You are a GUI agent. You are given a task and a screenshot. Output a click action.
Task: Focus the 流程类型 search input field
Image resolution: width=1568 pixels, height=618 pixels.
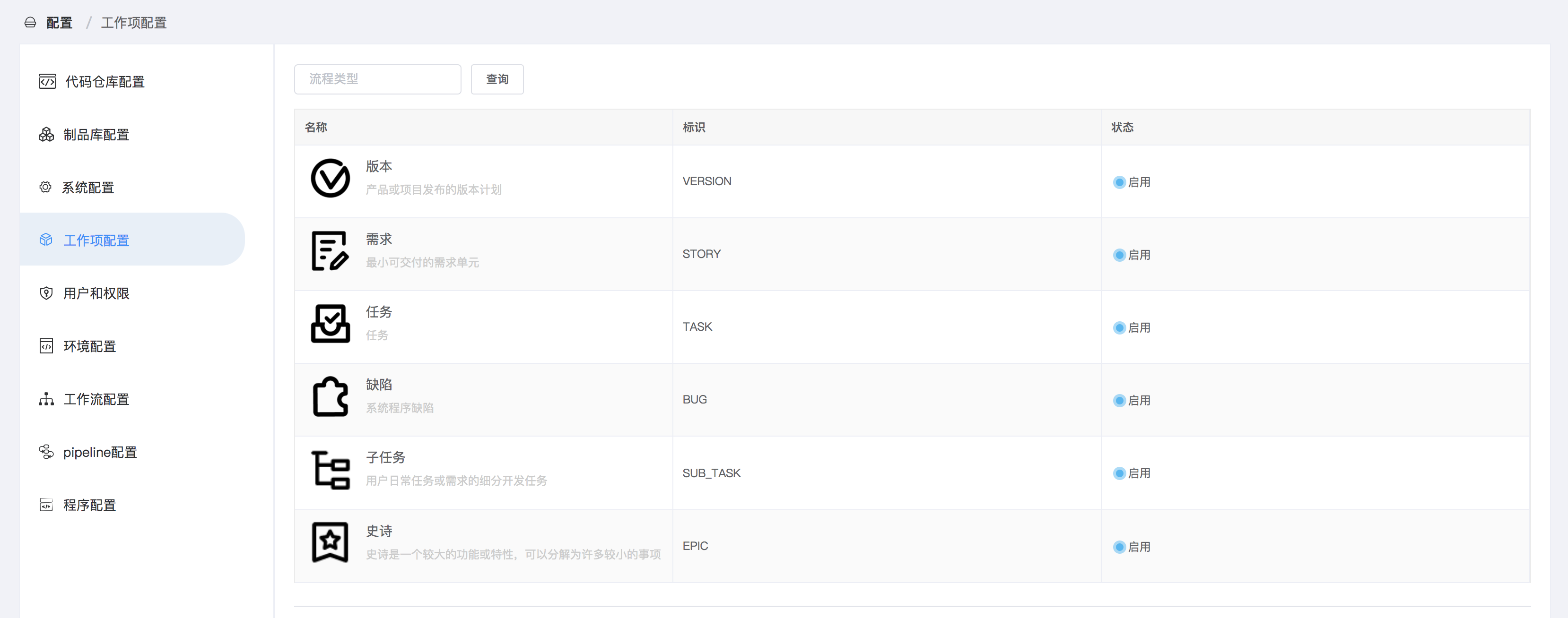[377, 79]
